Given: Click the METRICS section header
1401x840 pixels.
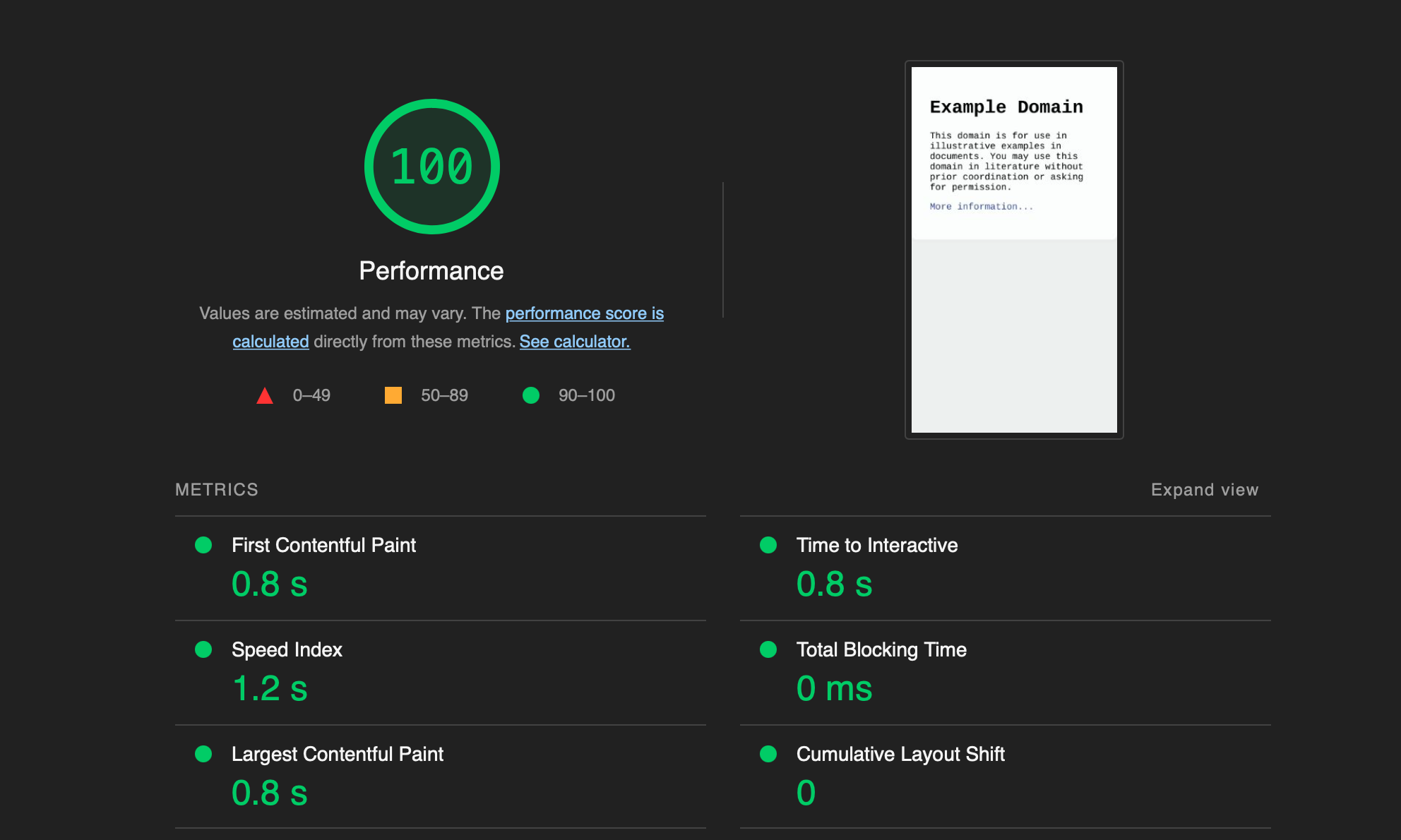Looking at the screenshot, I should point(217,489).
